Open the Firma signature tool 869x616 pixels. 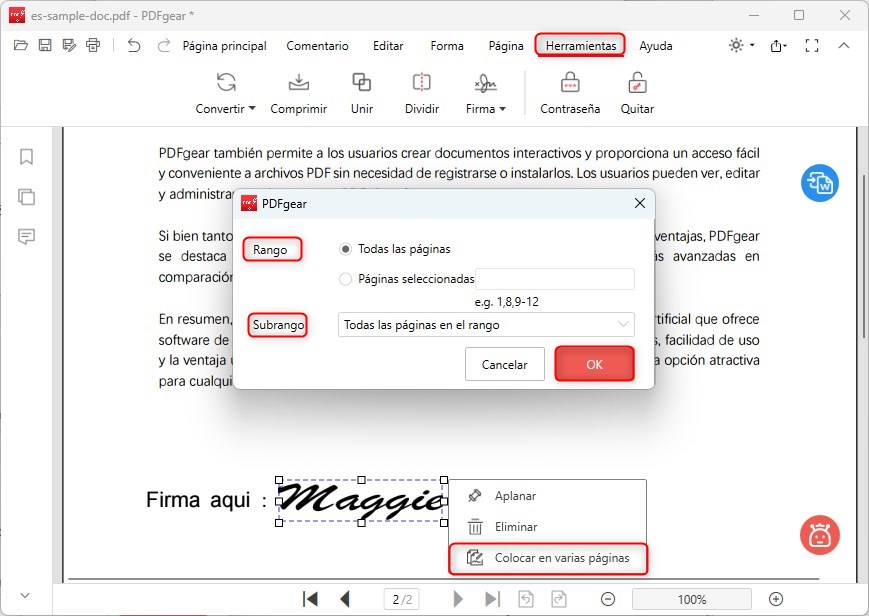point(485,93)
